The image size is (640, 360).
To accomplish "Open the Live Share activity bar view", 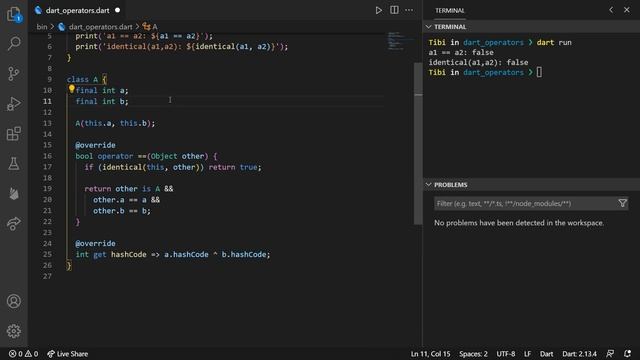I will (14, 223).
